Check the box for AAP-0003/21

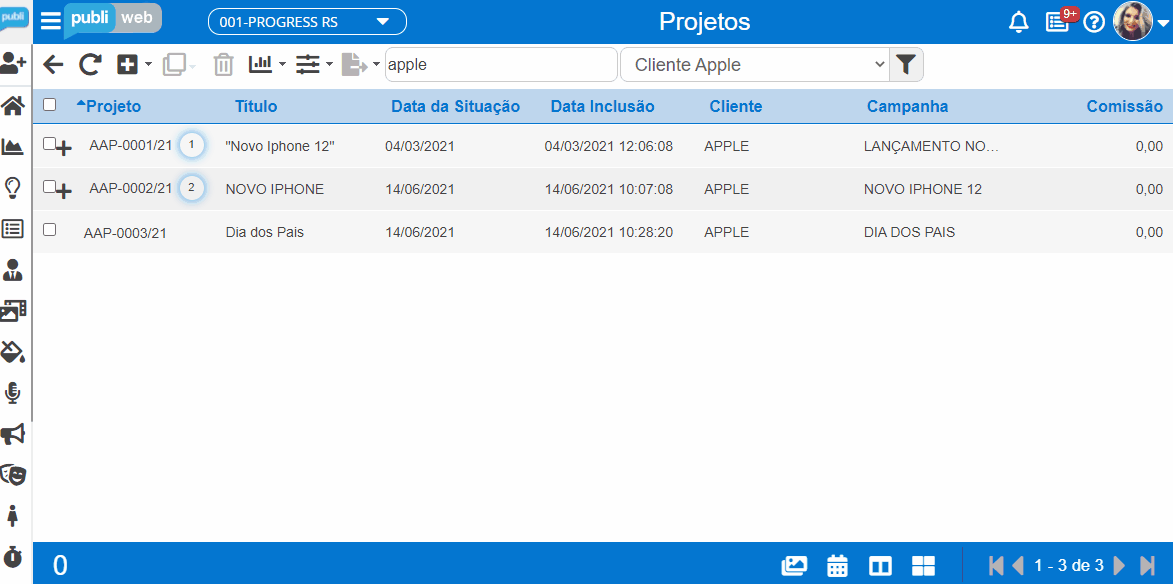(49, 230)
